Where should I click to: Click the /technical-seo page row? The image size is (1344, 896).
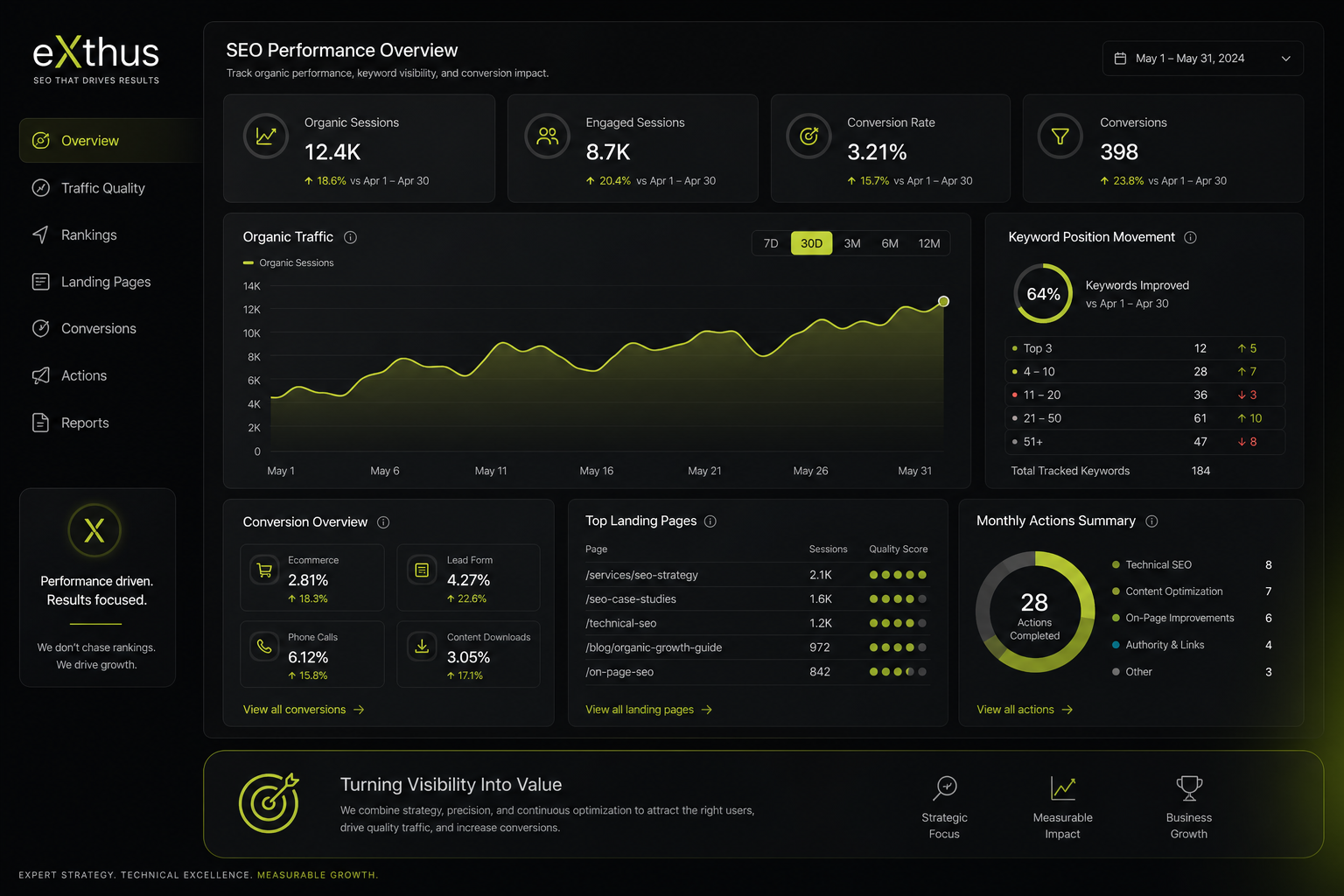[758, 623]
